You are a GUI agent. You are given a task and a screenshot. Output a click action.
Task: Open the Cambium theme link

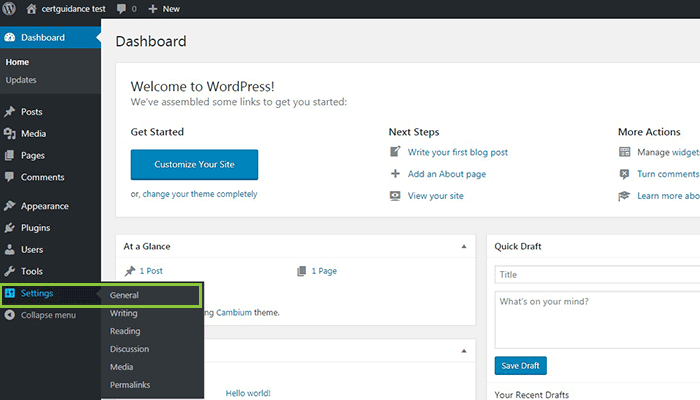(234, 312)
